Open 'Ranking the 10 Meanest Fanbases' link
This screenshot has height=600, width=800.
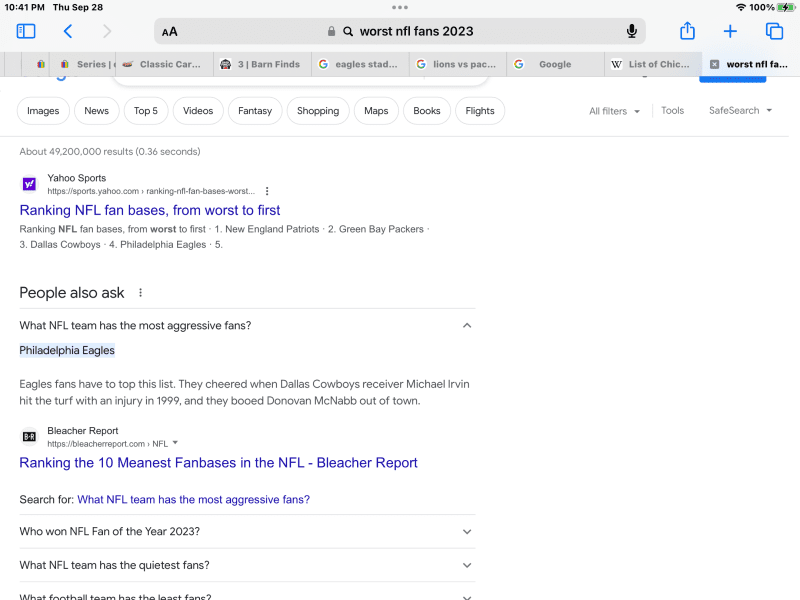click(218, 463)
